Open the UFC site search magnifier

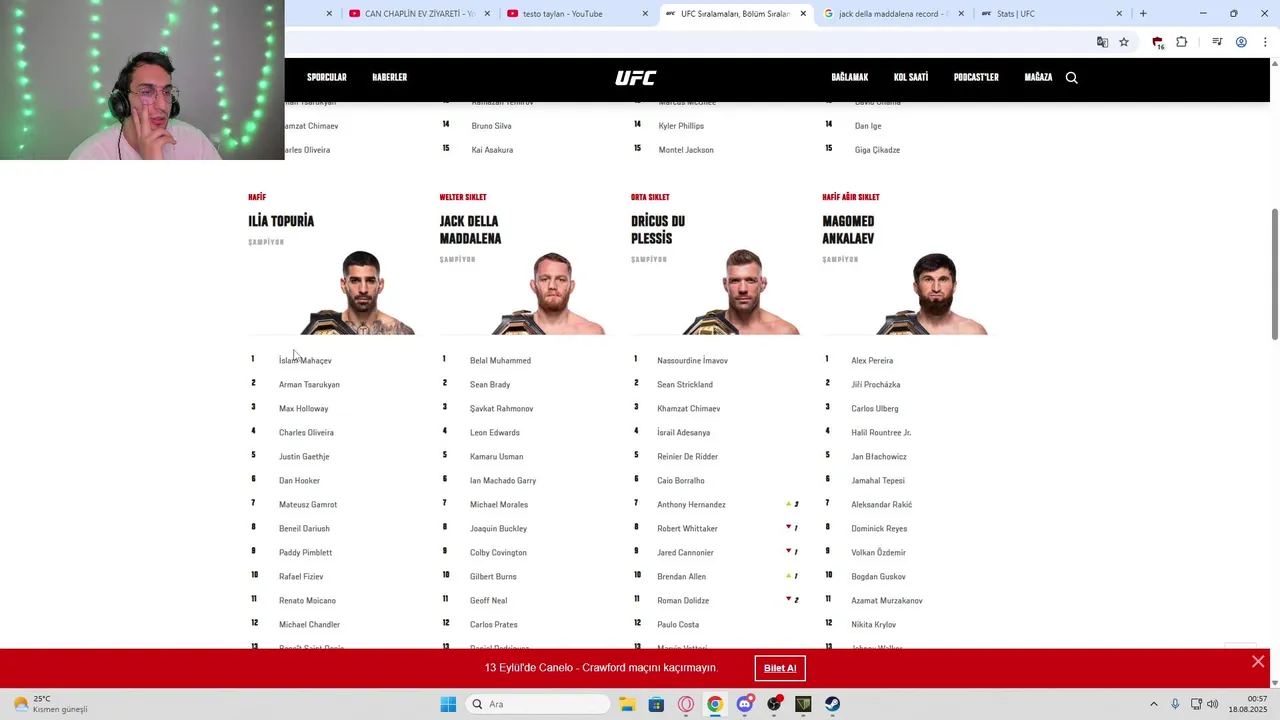(1071, 78)
